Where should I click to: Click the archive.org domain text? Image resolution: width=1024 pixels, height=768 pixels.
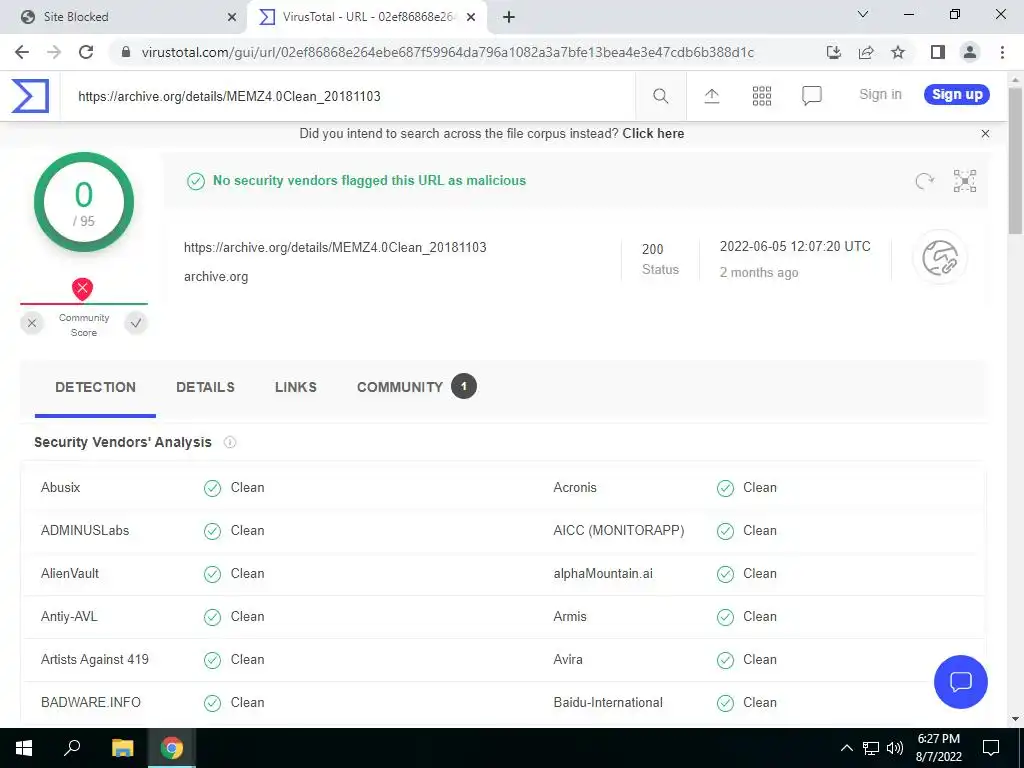(216, 277)
